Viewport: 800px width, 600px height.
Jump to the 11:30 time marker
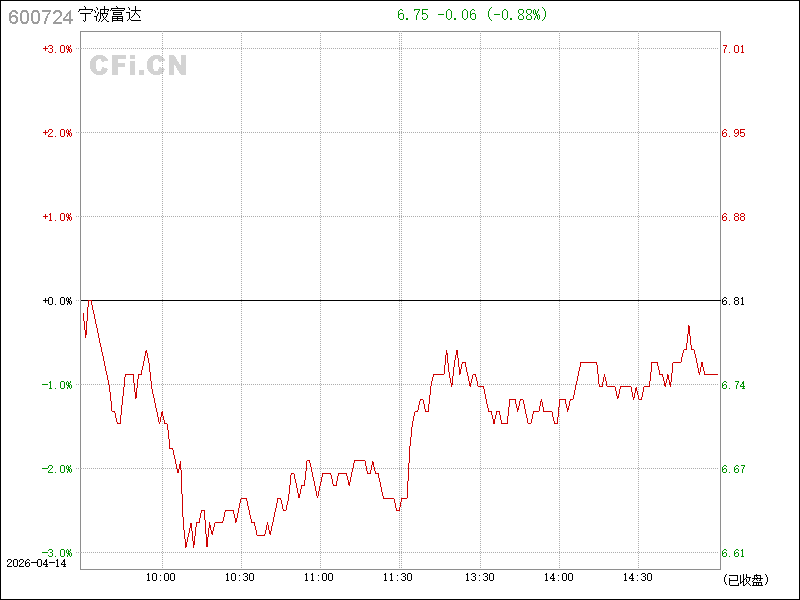(399, 578)
